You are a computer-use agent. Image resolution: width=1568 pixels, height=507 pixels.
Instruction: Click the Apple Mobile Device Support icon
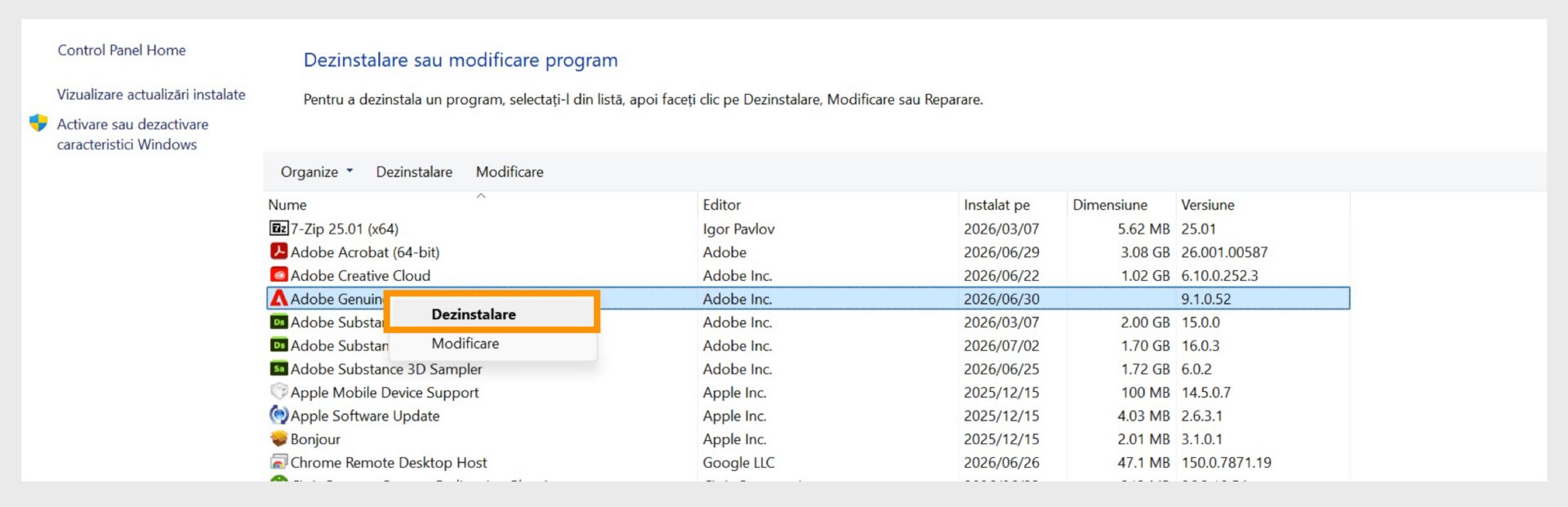(x=278, y=392)
